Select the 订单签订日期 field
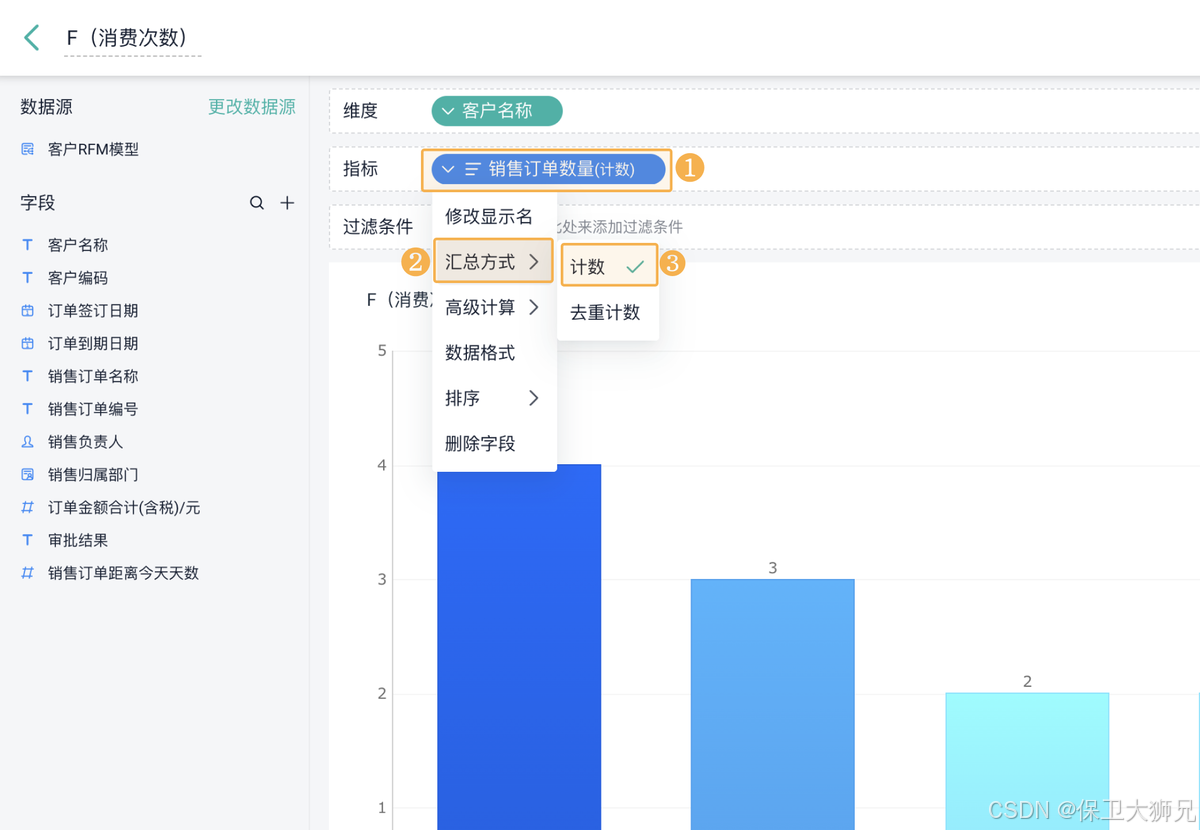The width and height of the screenshot is (1200, 830). click(x=93, y=311)
